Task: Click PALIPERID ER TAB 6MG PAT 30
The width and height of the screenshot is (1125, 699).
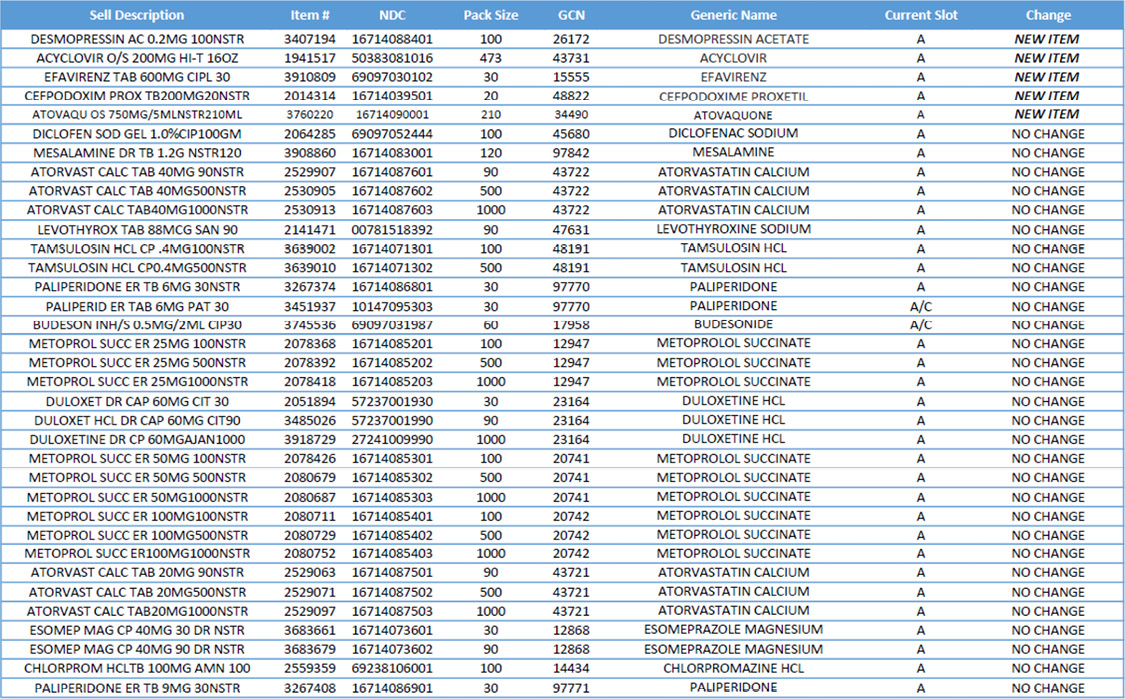Action: 136,306
